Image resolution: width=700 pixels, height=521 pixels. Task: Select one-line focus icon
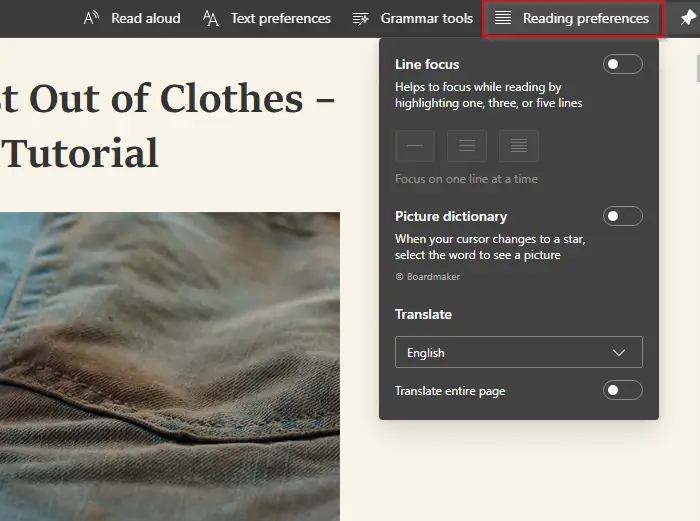(415, 146)
